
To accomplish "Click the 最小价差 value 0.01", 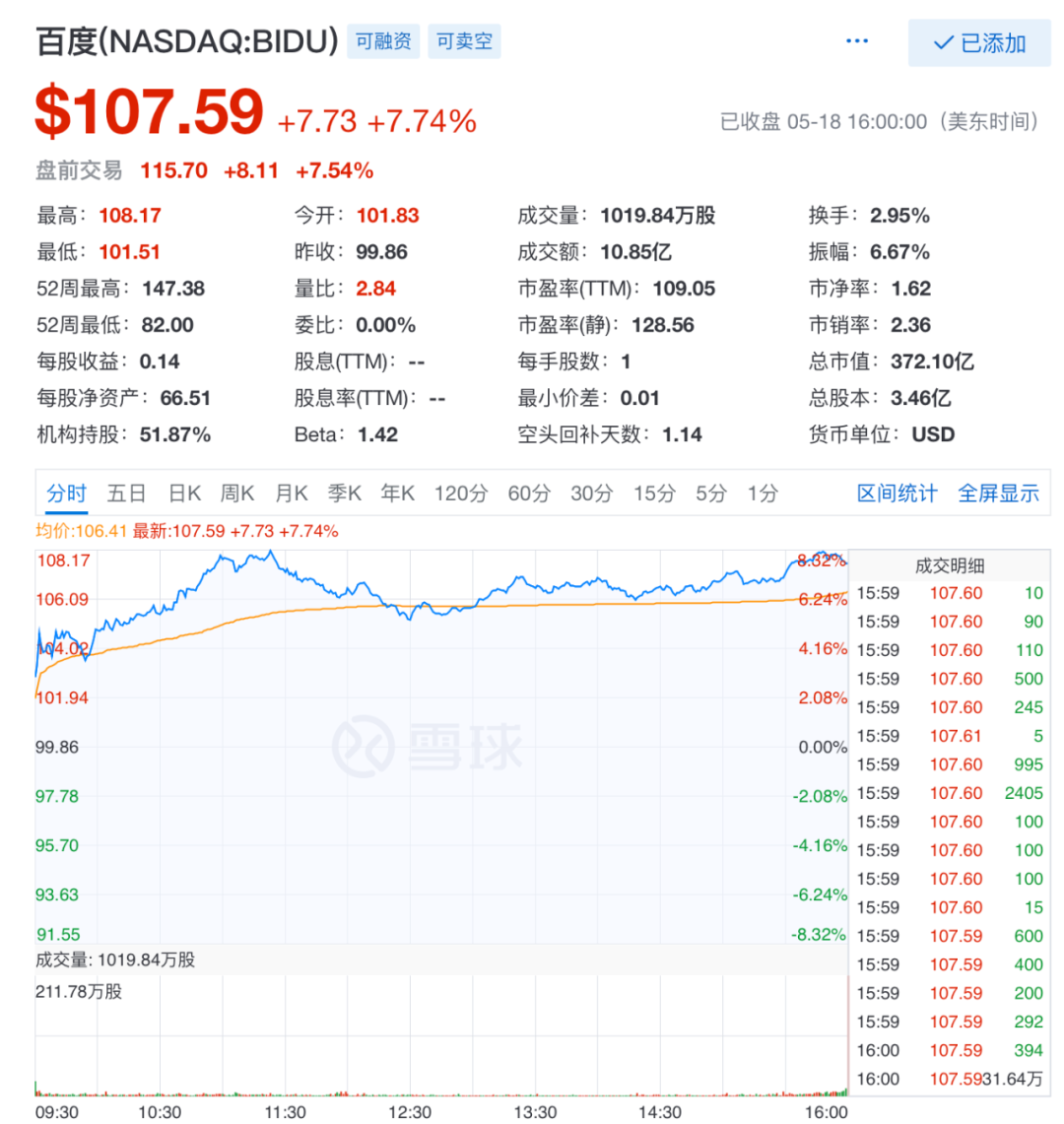I will [639, 398].
